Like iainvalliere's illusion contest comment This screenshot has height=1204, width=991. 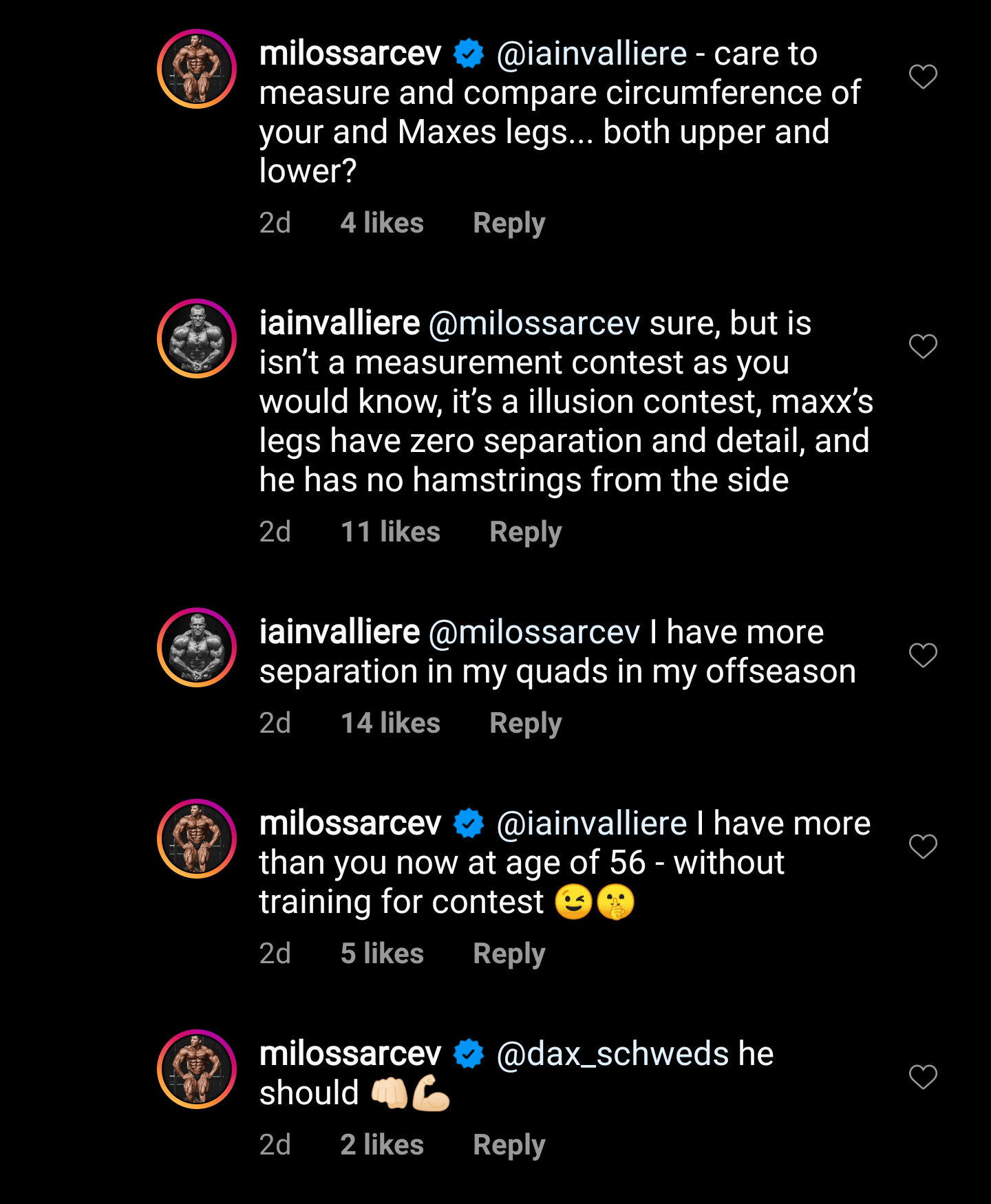(923, 346)
